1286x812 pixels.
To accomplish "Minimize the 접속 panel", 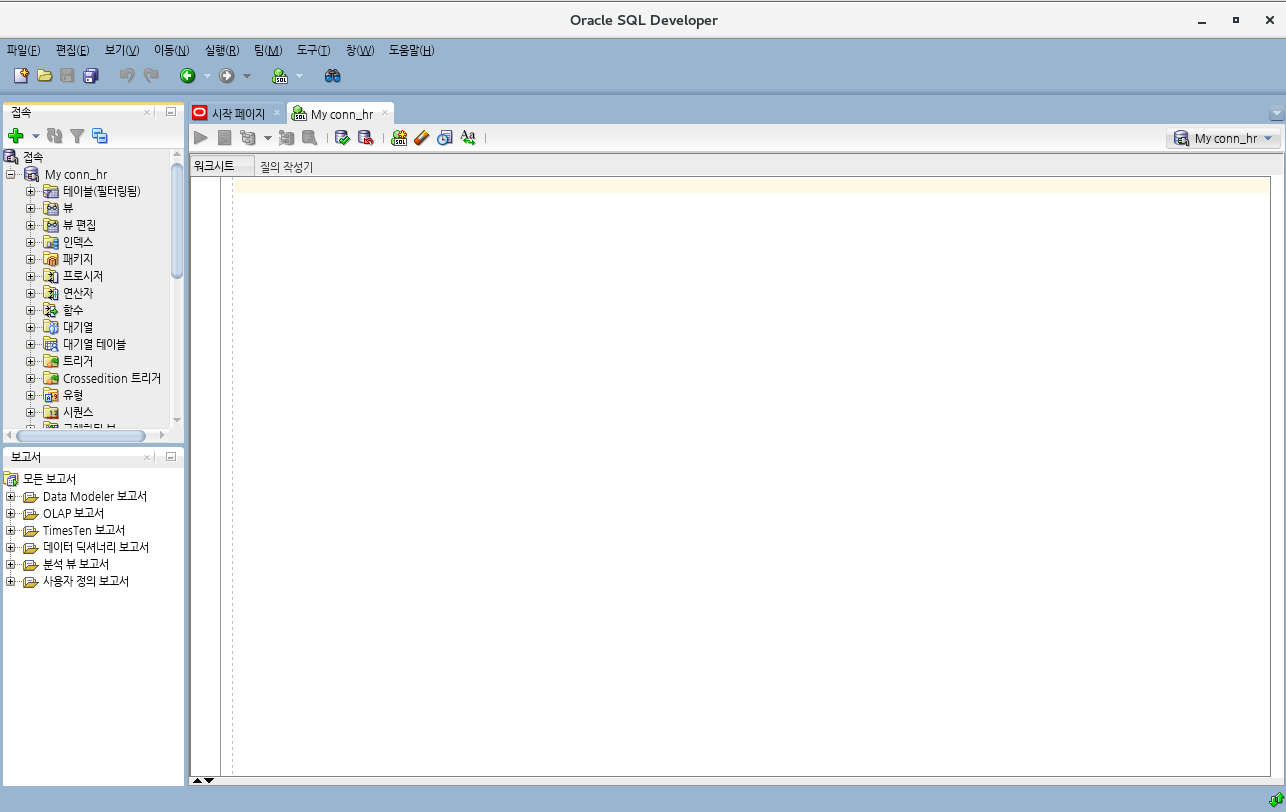I will pos(171,112).
